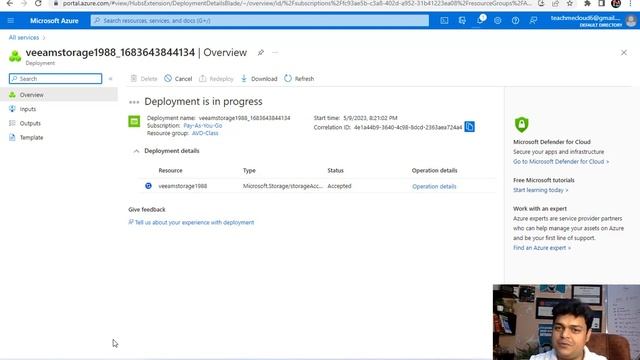The height and width of the screenshot is (360, 640).
Task: Refresh the deployment status
Action: coord(299,79)
